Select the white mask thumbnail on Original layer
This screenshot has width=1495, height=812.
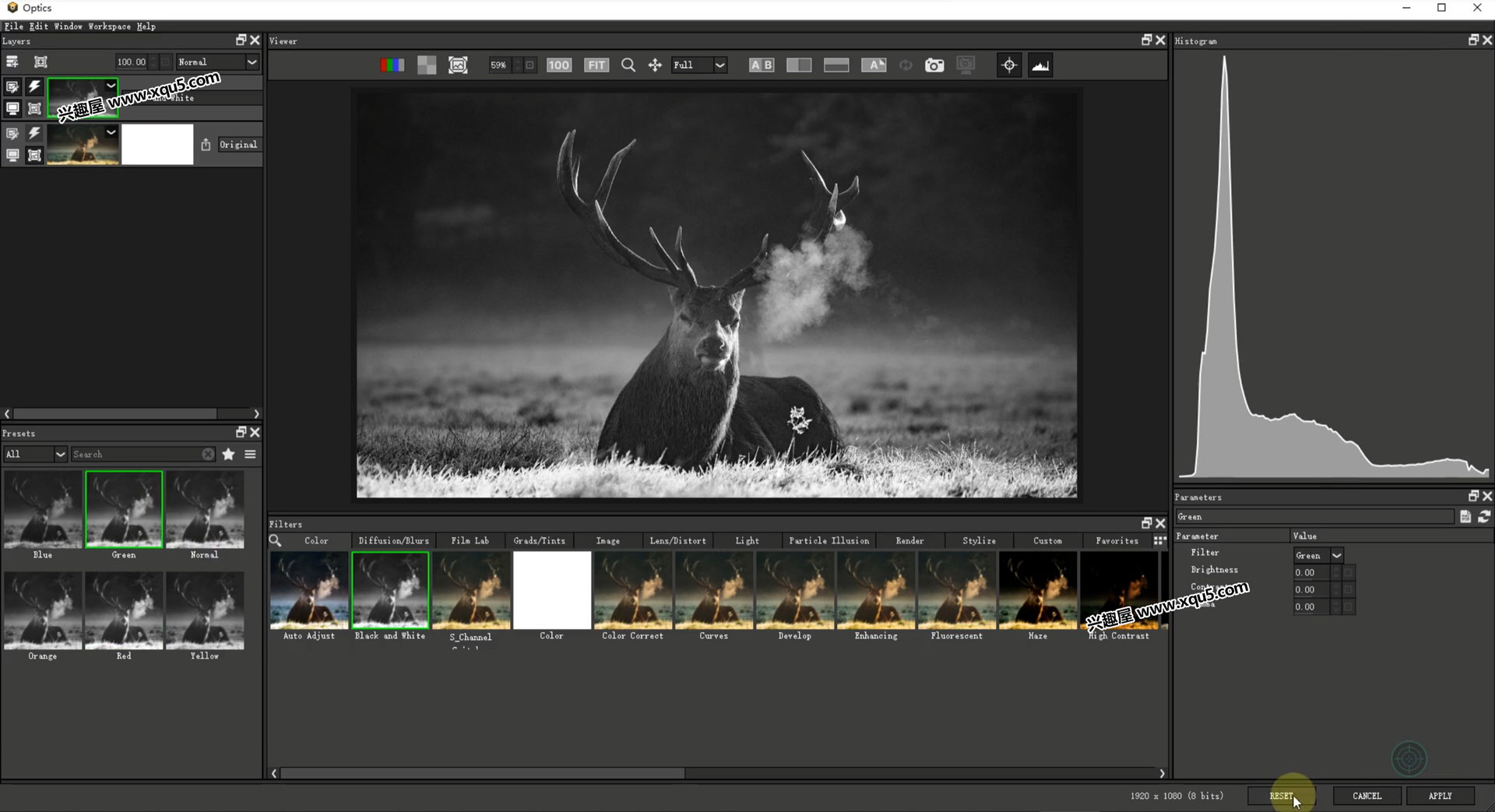(x=157, y=144)
